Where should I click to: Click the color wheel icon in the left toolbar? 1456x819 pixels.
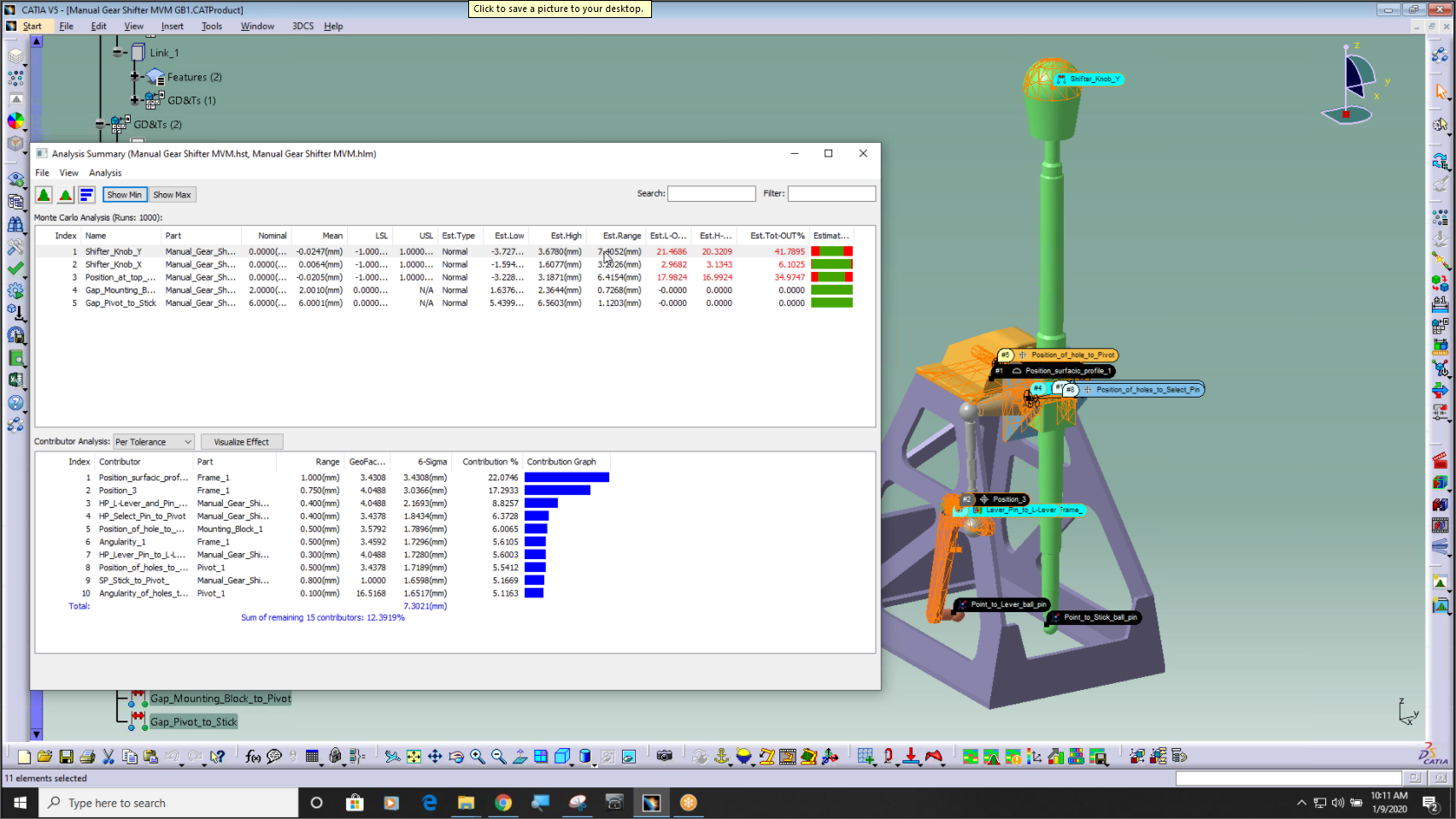(15, 120)
